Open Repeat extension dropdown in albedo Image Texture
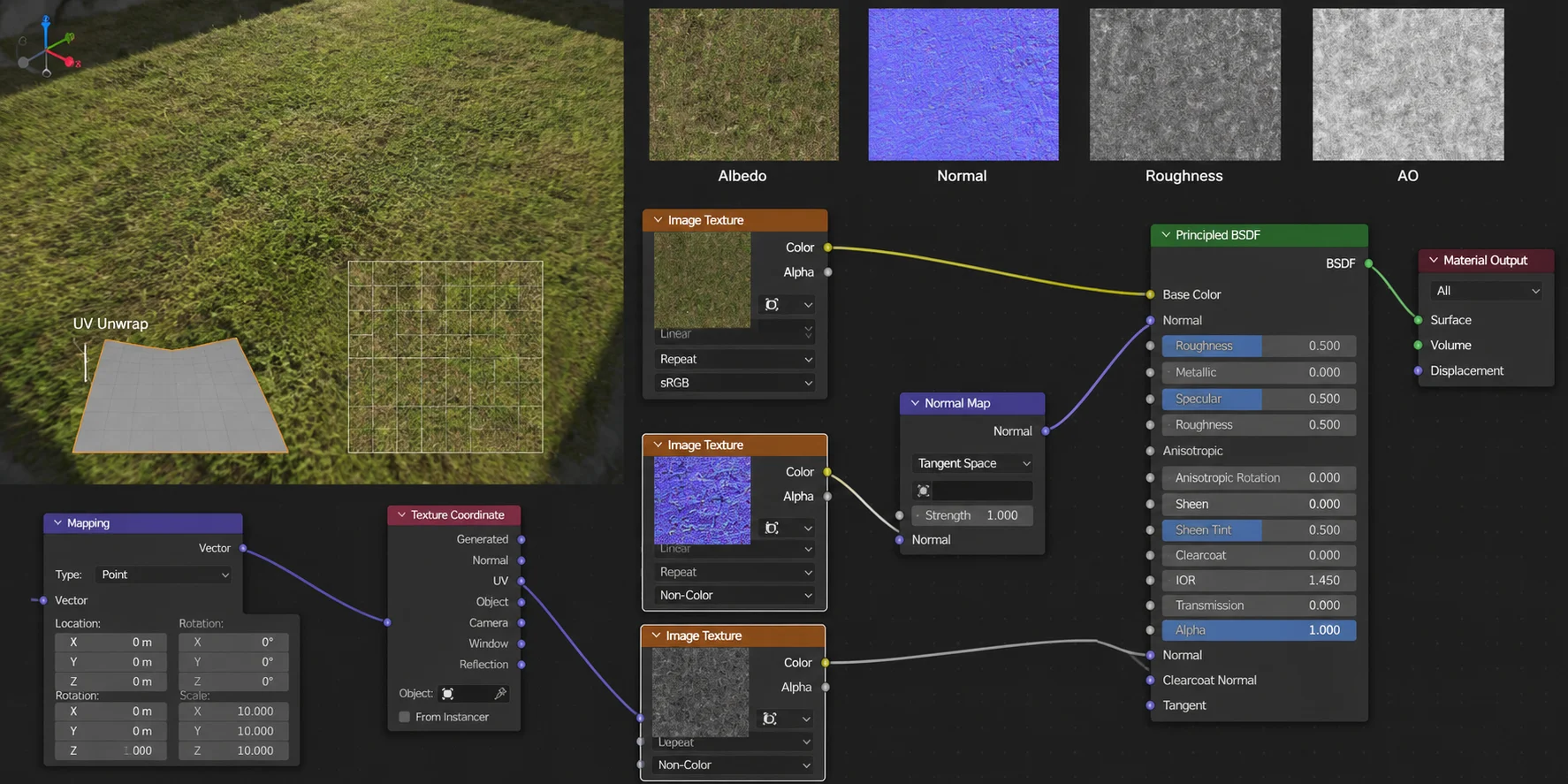This screenshot has height=784, width=1568. (735, 359)
